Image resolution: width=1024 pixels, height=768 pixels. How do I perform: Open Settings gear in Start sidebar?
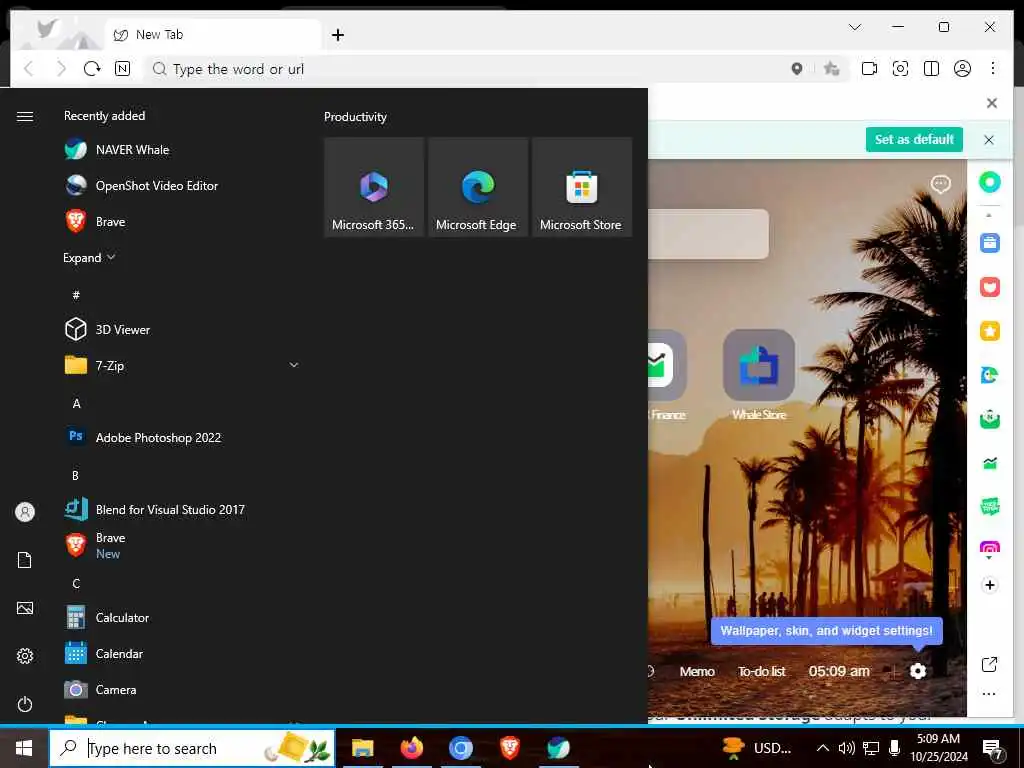click(x=25, y=656)
